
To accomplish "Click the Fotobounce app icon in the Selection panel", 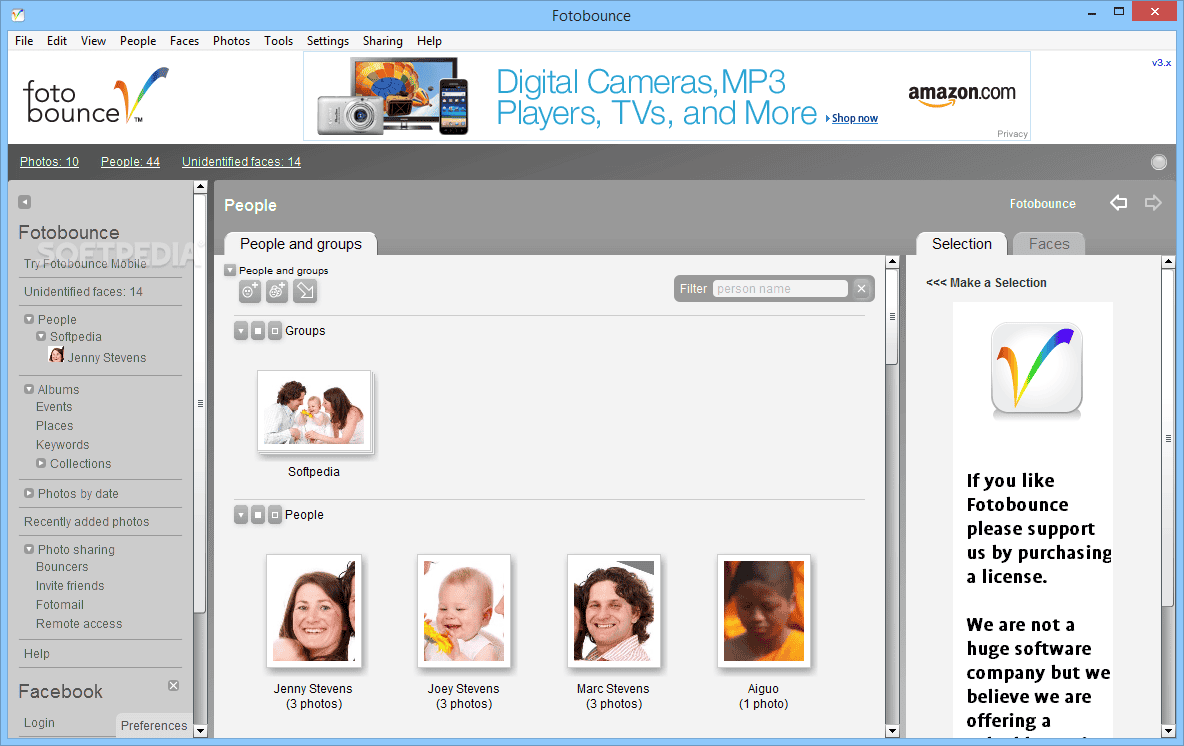I will click(x=1037, y=368).
